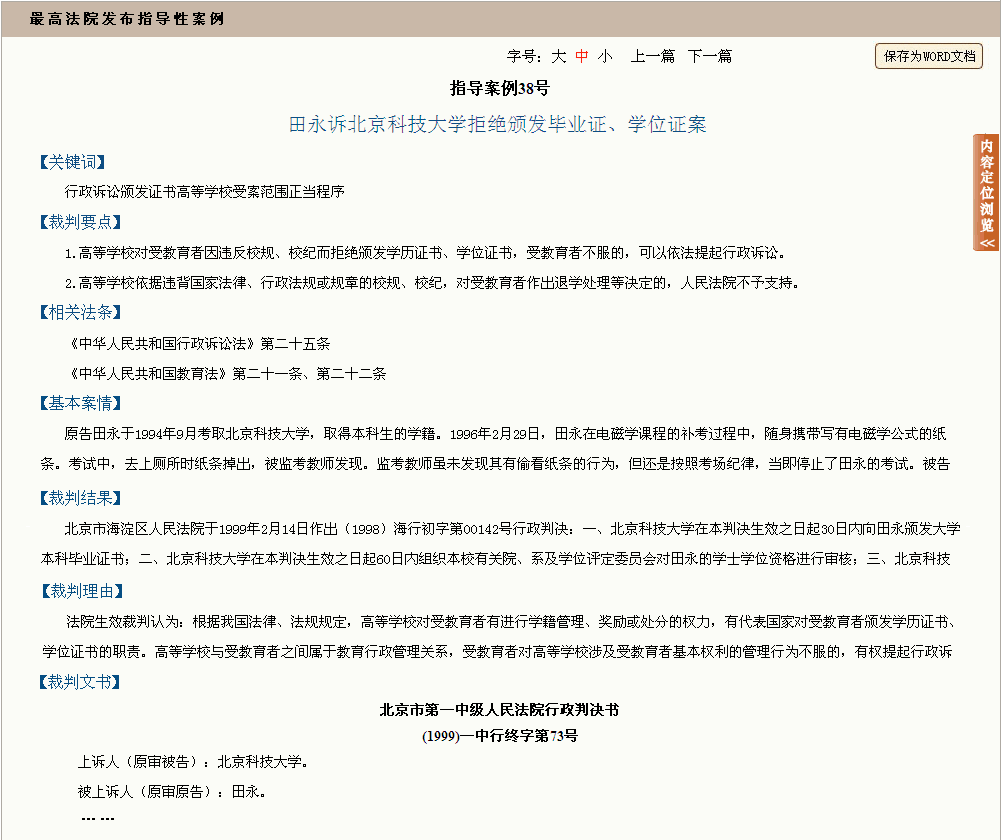1002x840 pixels.
Task: Select the 裁判结果 section heading
Action: [80, 497]
